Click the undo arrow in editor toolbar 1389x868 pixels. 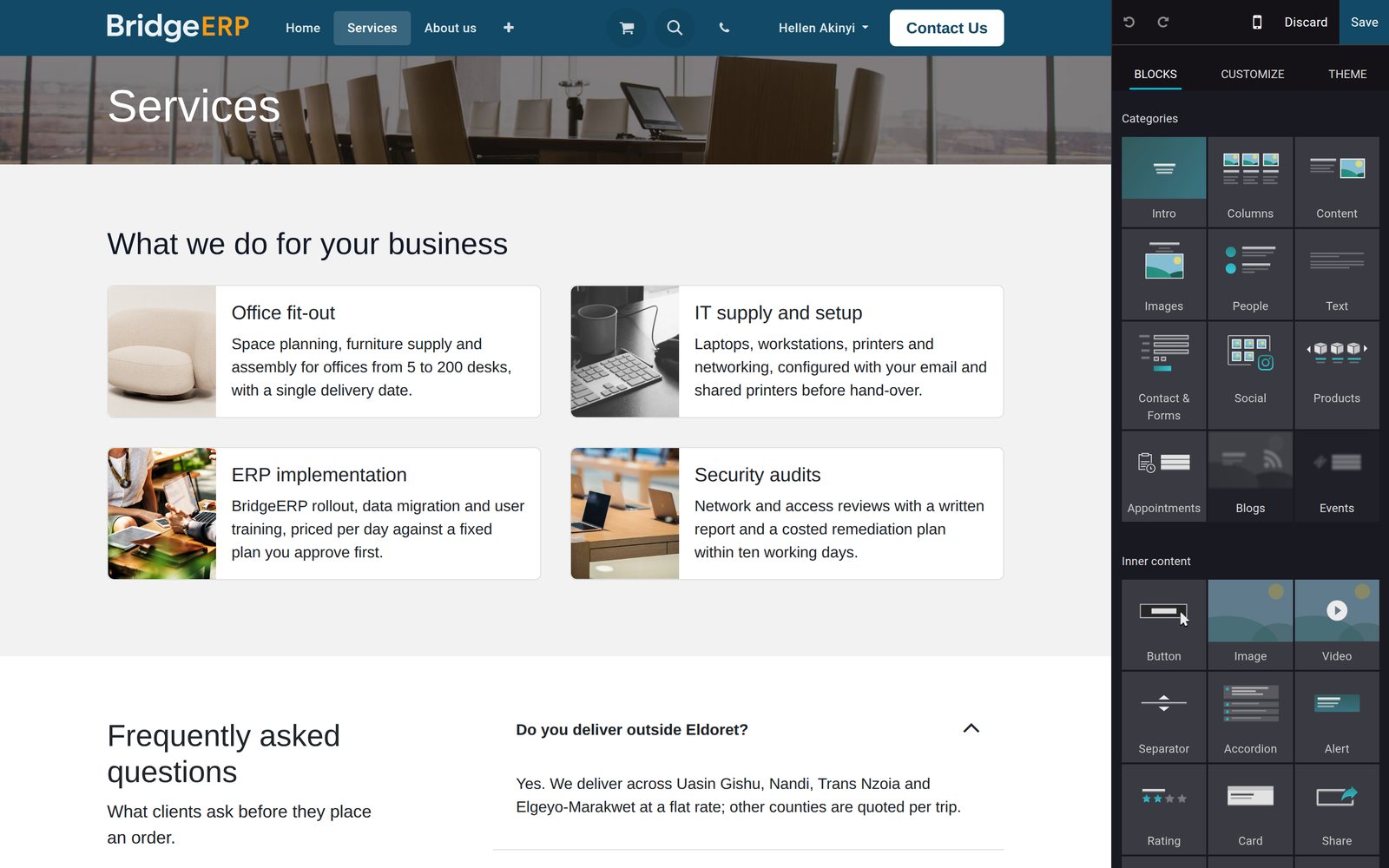coord(1129,23)
